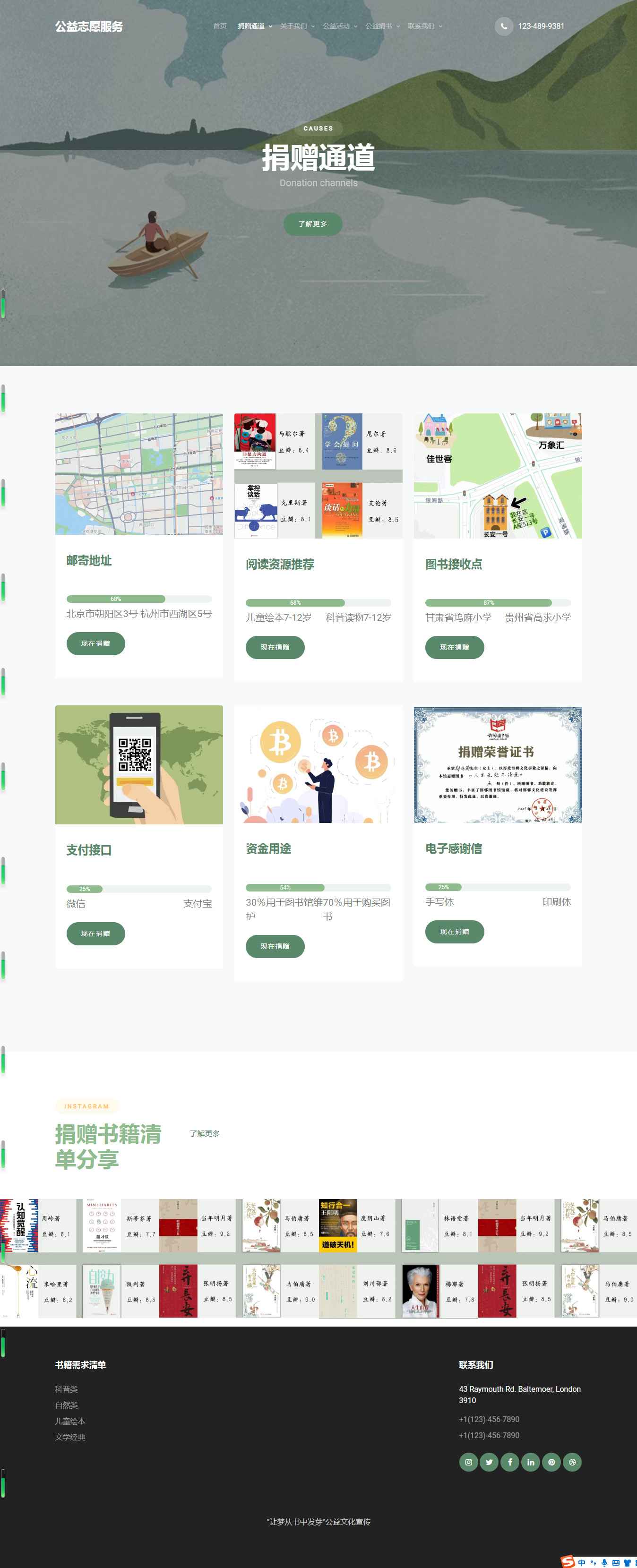Click the 了解更多 hero button
This screenshot has height=1568, width=637.
312,224
